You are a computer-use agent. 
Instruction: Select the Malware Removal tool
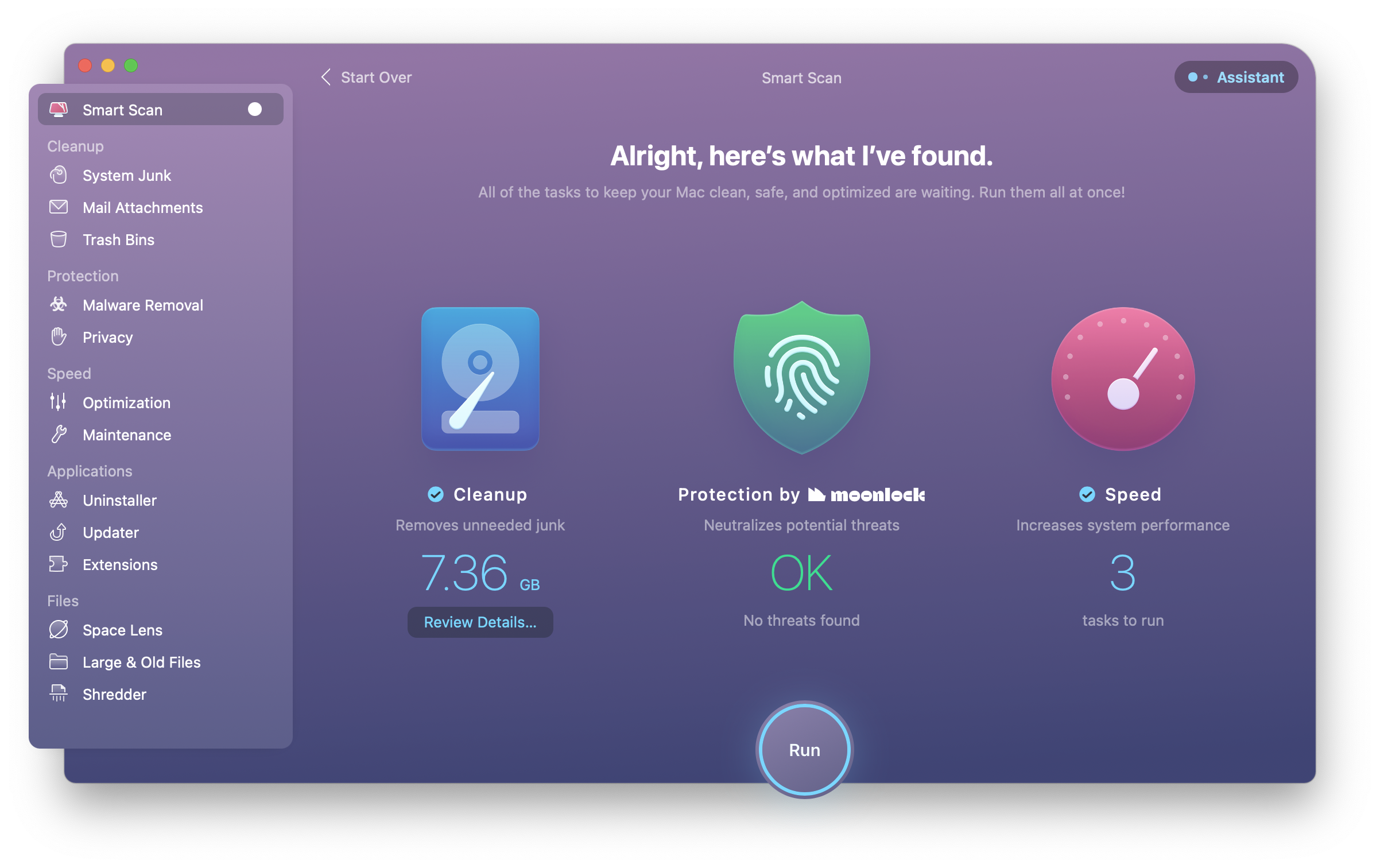click(x=143, y=304)
